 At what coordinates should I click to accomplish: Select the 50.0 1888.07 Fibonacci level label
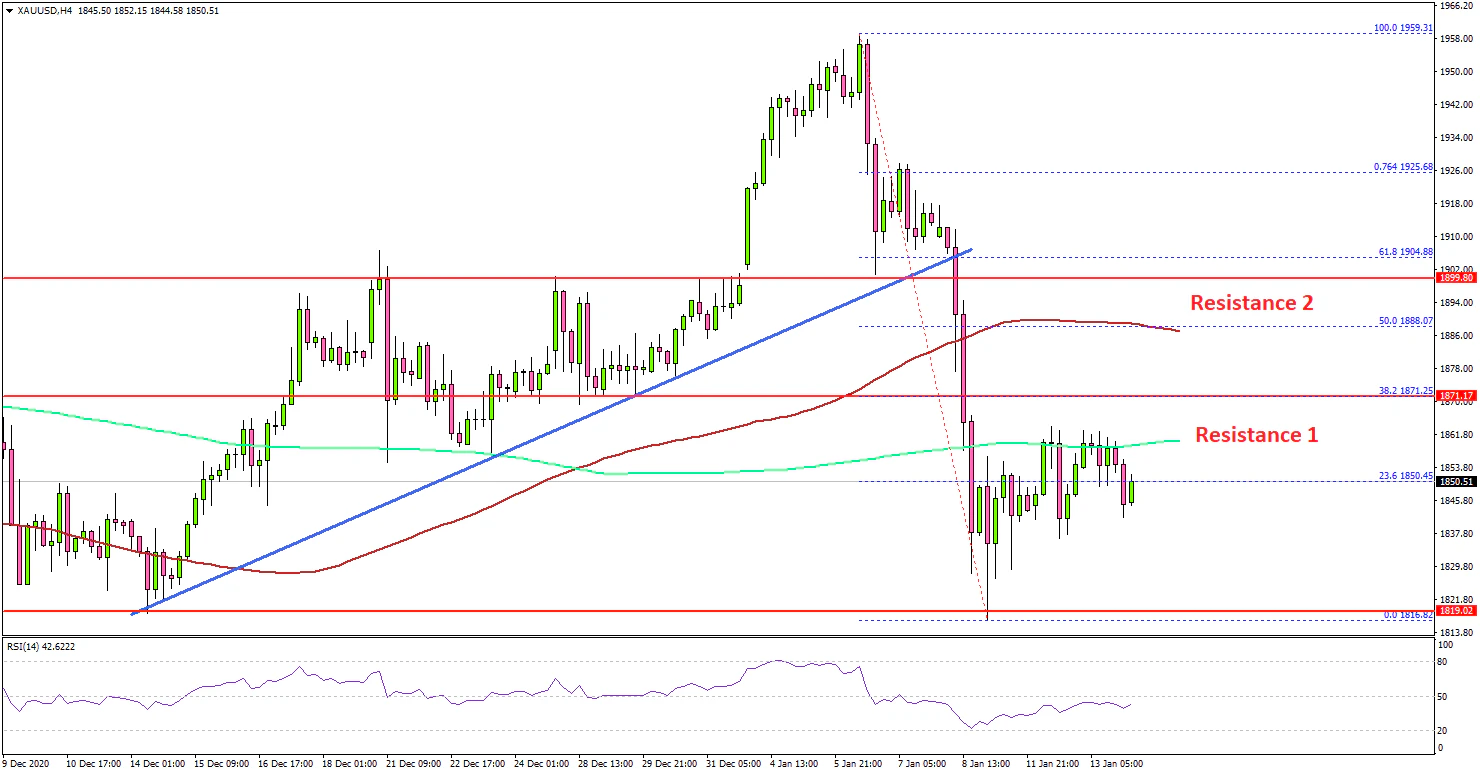coord(1404,322)
